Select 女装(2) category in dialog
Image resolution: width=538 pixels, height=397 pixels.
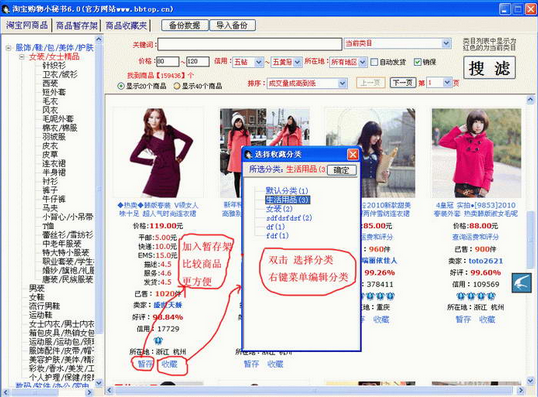pos(279,209)
